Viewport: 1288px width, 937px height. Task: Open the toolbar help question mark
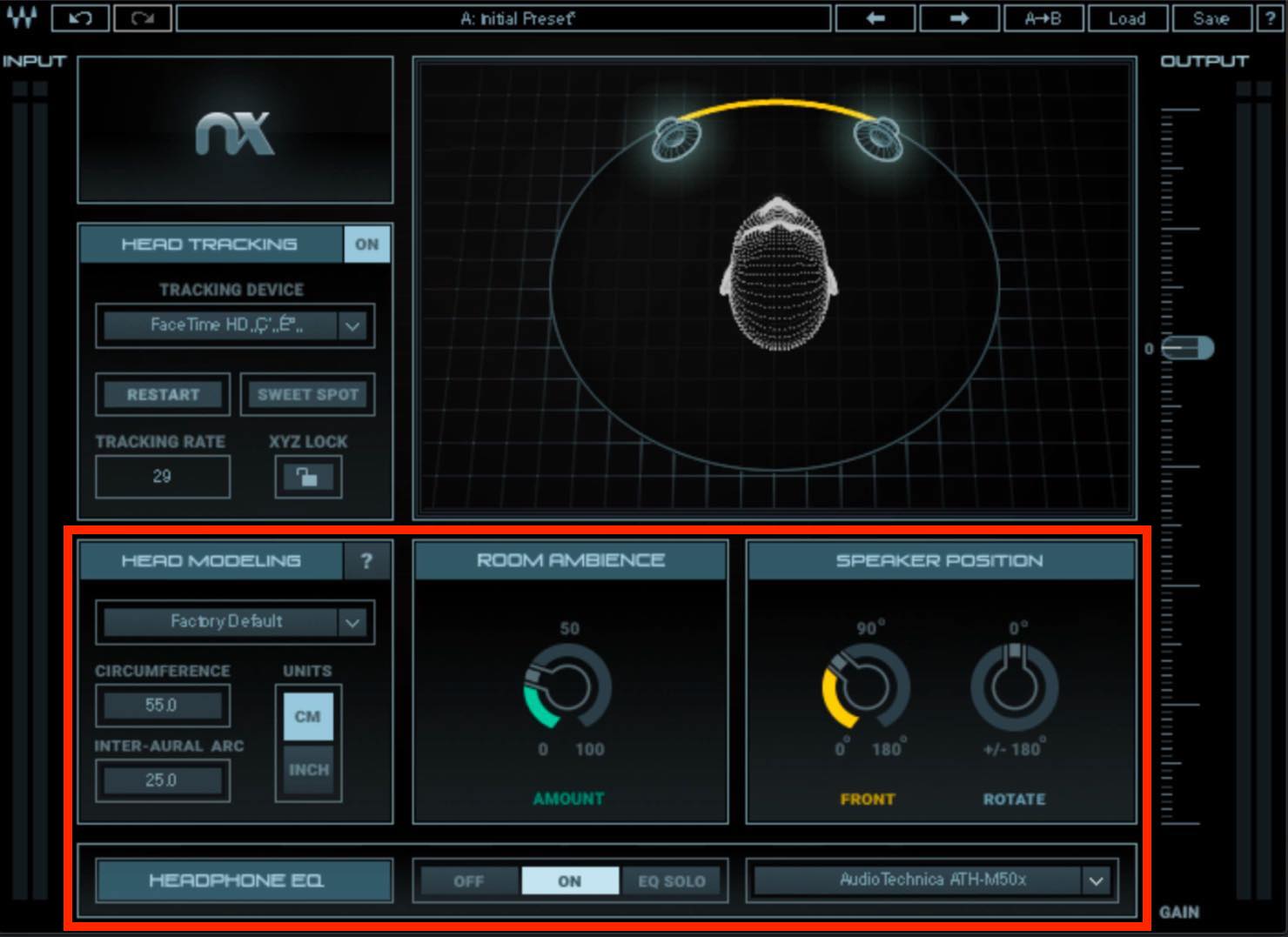pos(1272,17)
